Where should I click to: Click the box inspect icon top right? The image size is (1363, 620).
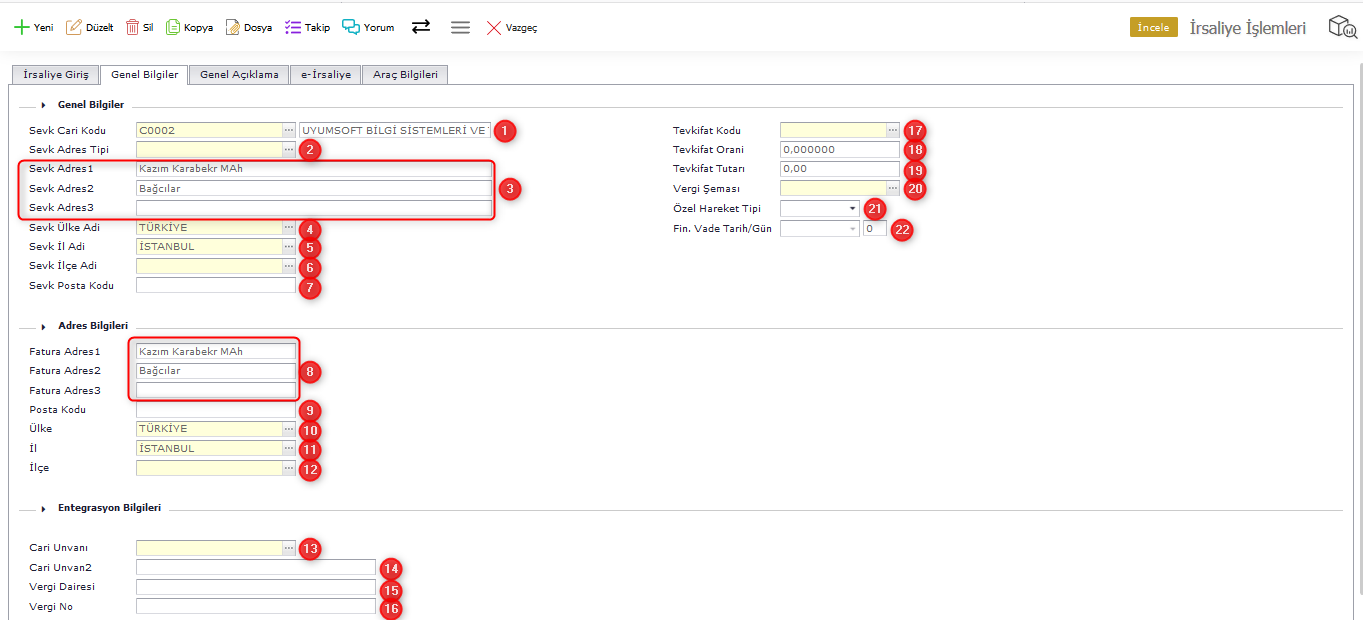point(1342,27)
